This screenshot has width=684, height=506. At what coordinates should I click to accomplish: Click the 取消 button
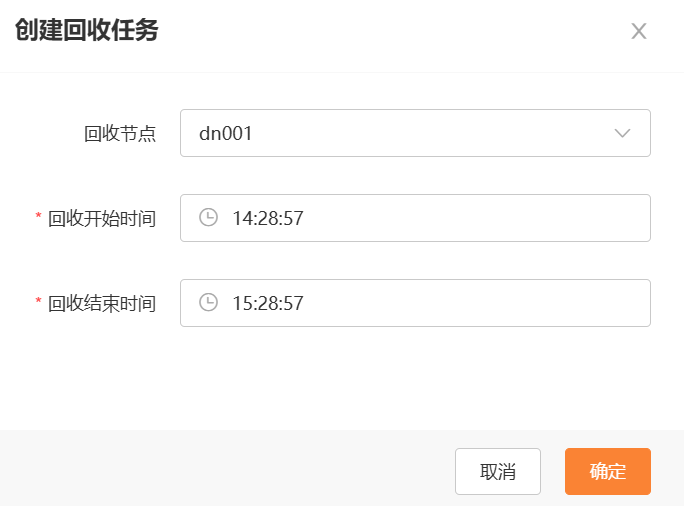pyautogui.click(x=498, y=472)
